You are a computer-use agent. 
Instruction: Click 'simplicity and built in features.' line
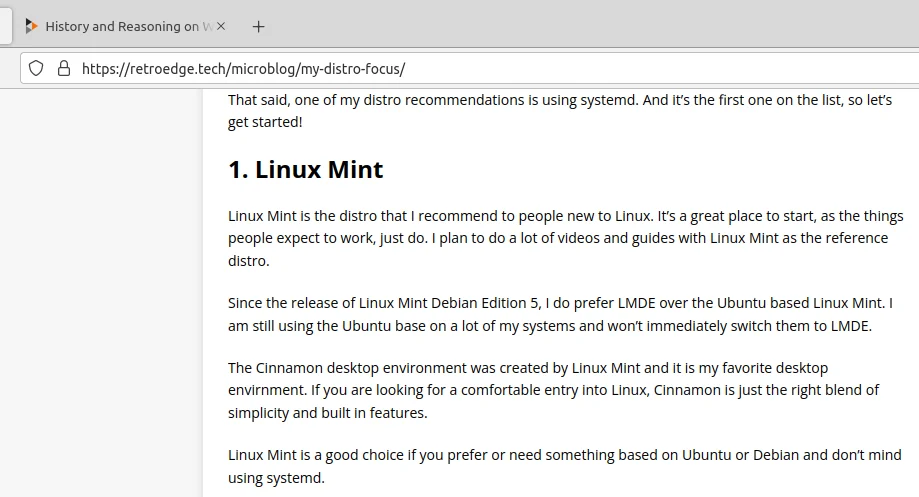(328, 413)
